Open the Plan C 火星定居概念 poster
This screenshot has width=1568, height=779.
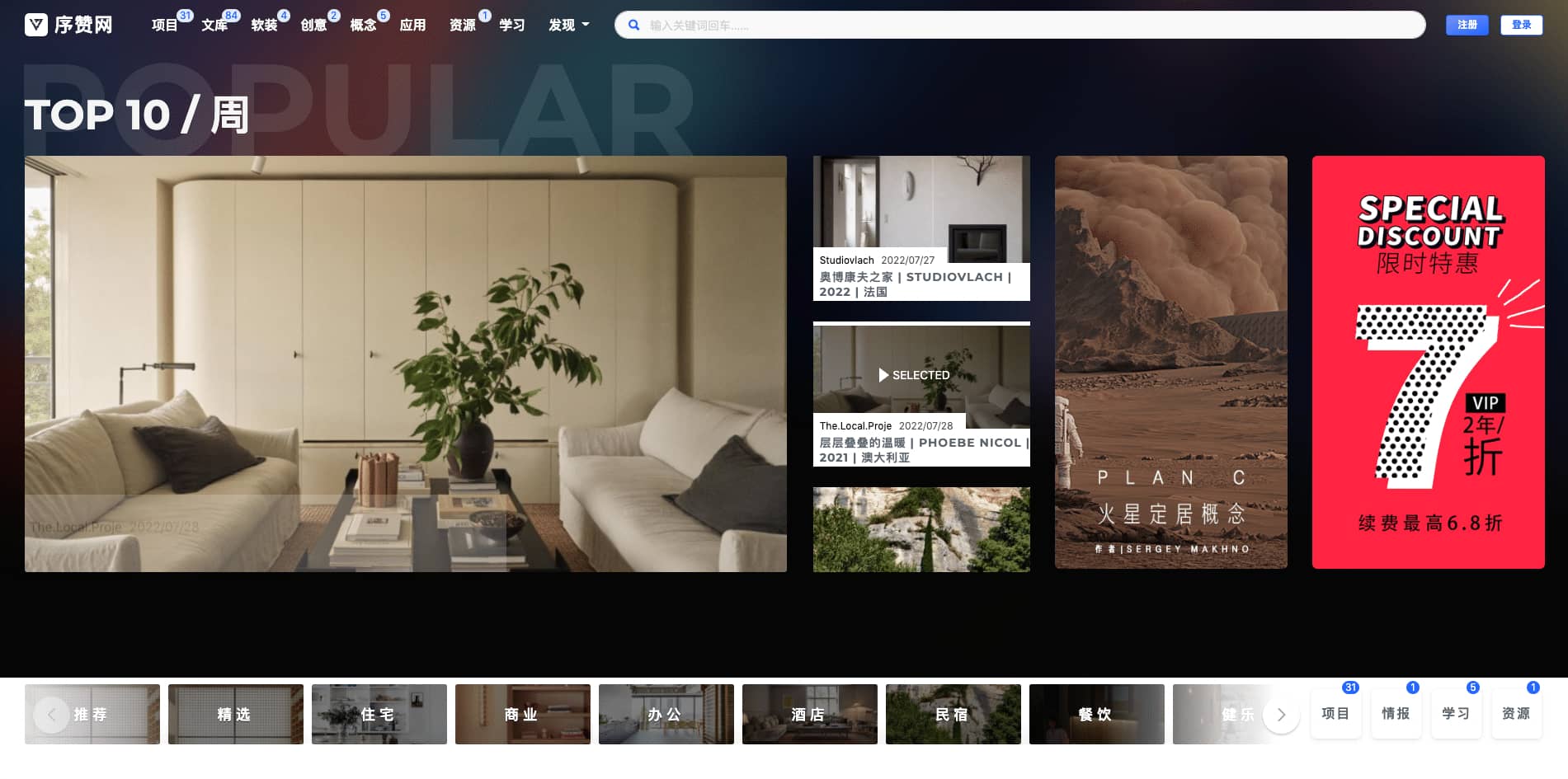[x=1170, y=363]
